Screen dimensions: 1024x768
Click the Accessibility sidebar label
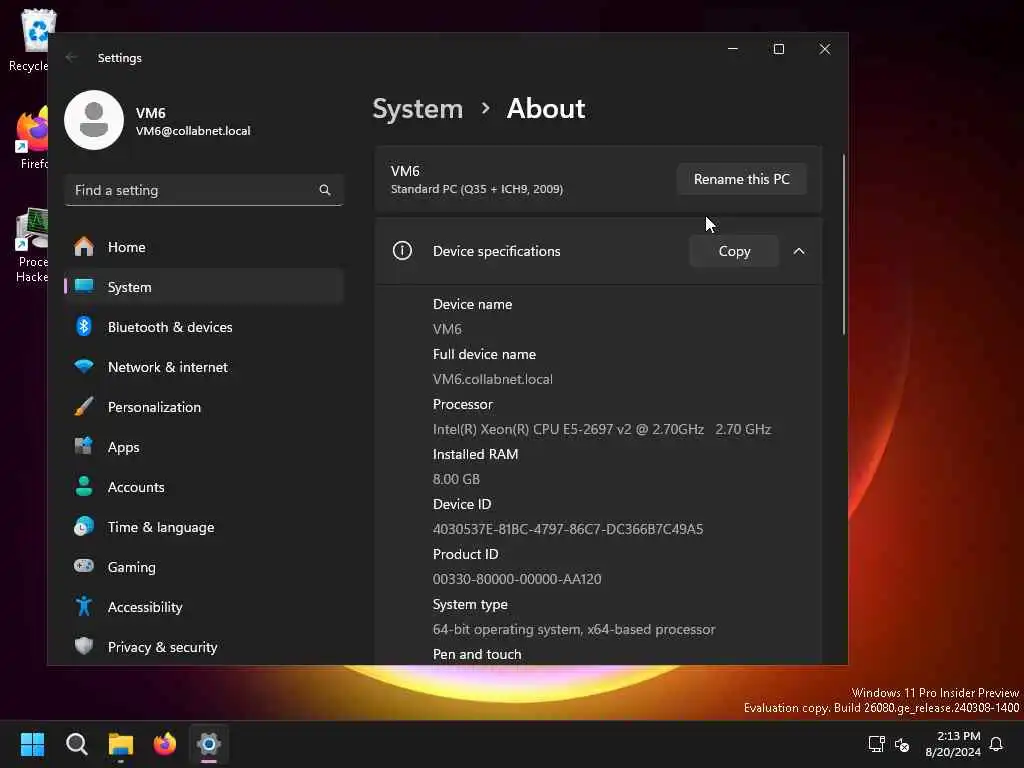pos(145,607)
